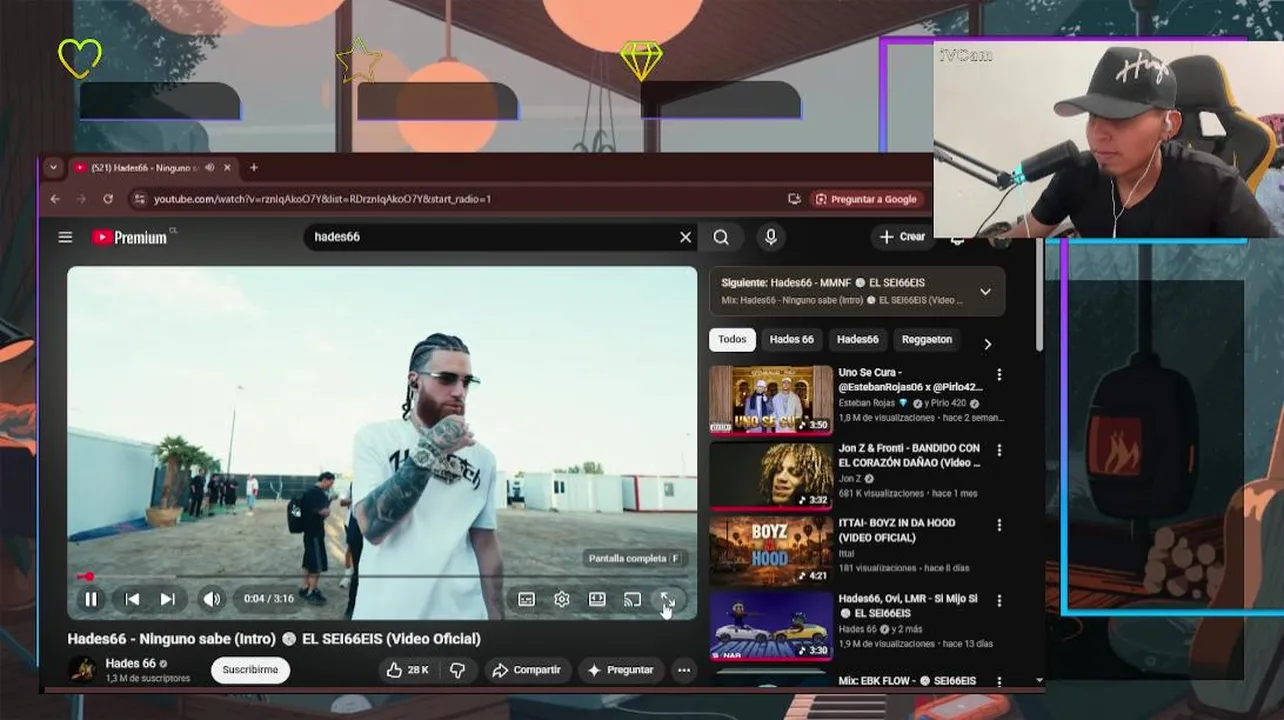Click the Preguntar button under the video
This screenshot has width=1284, height=720.
point(620,670)
